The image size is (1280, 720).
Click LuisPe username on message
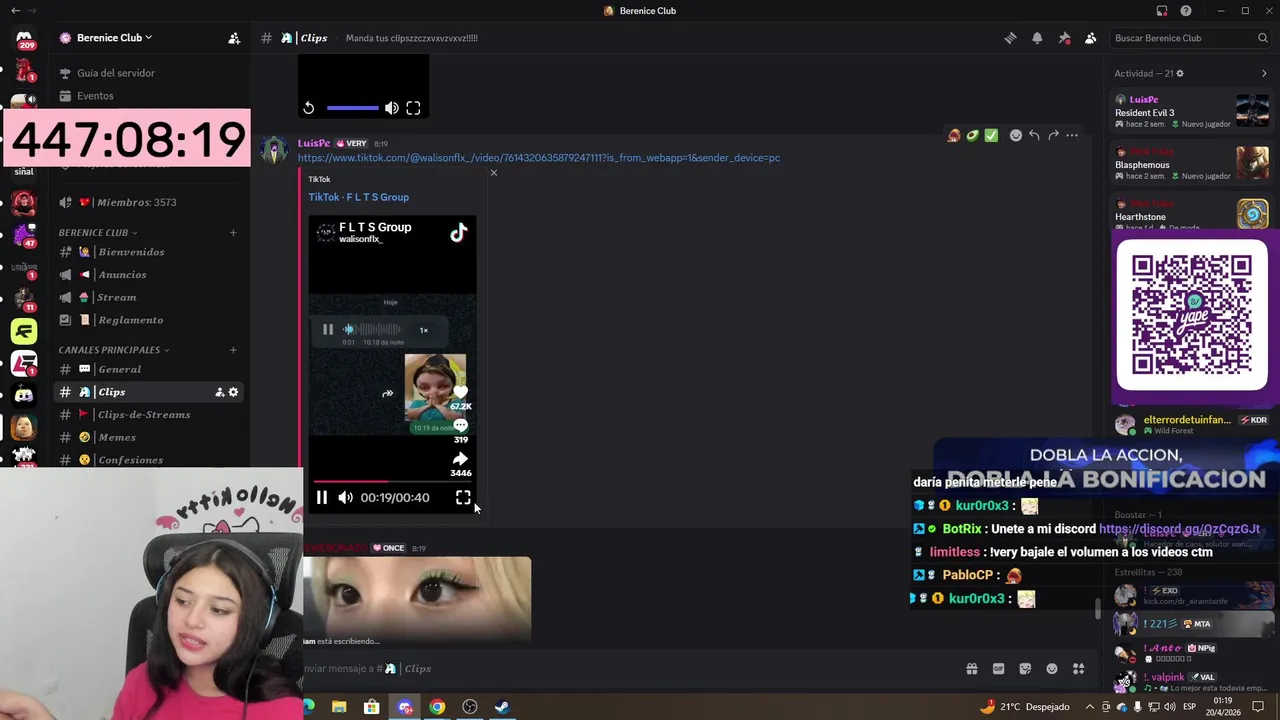(x=313, y=143)
